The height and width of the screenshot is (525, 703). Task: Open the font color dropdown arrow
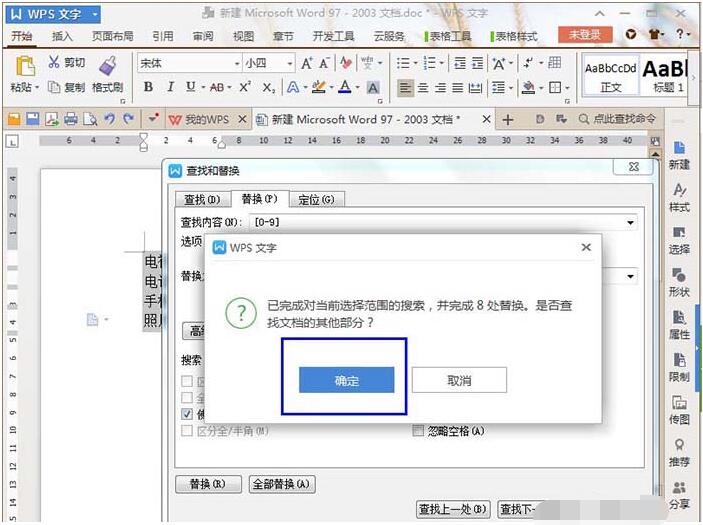(357, 87)
